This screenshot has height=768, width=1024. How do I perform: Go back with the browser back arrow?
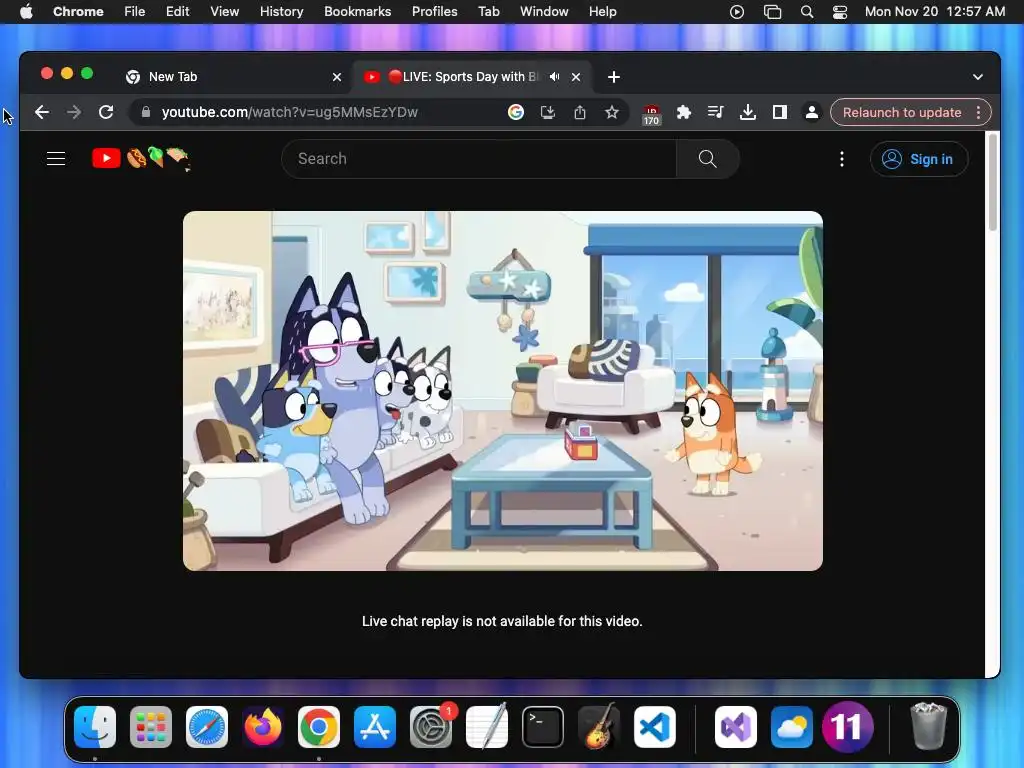[42, 112]
